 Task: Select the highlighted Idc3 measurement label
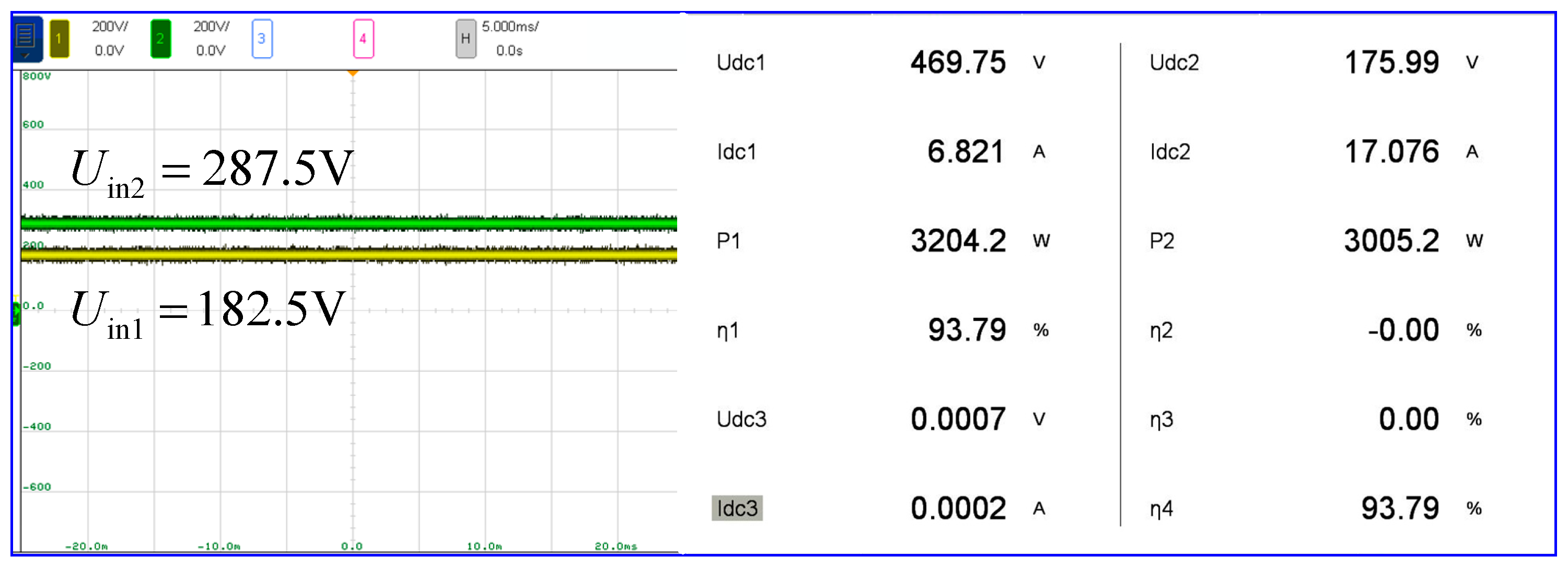(737, 508)
